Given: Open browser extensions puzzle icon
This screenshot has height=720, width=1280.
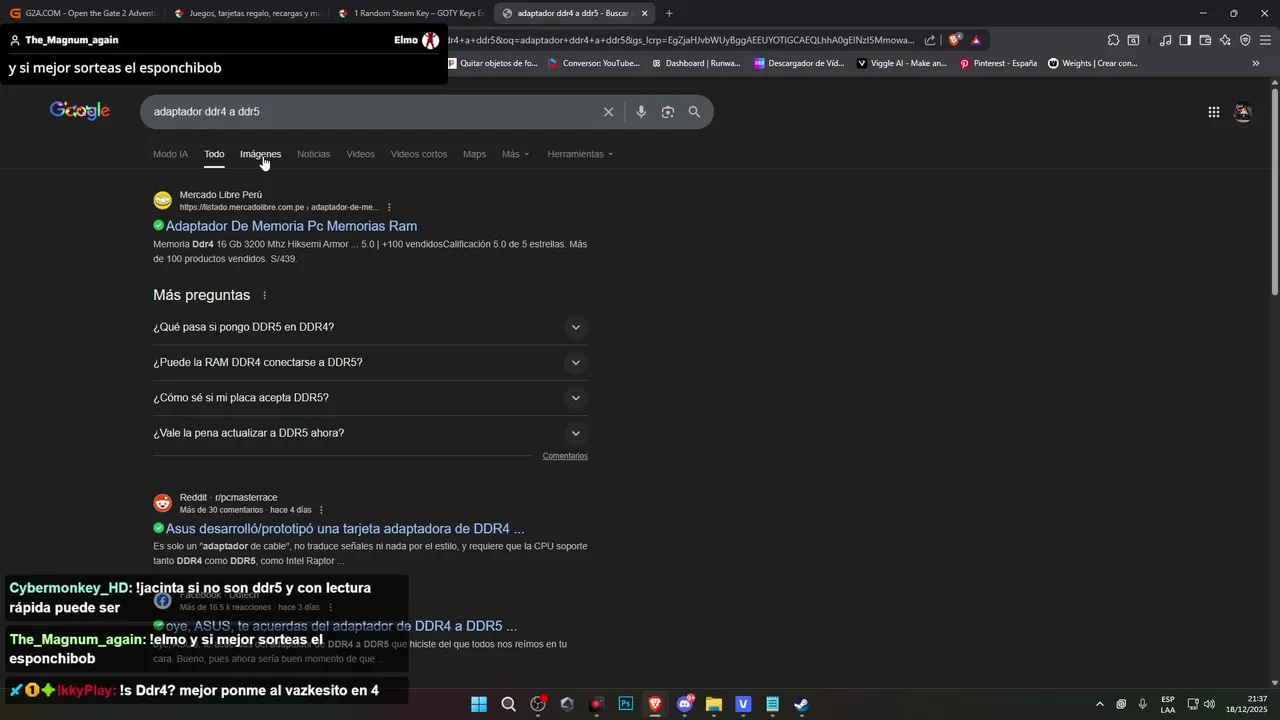Looking at the screenshot, I should (1113, 40).
